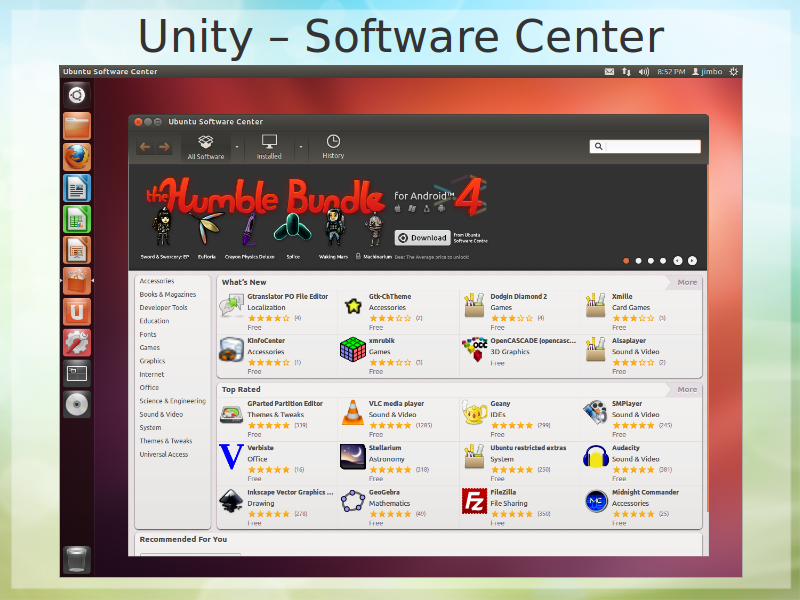This screenshot has width=800, height=600.
Task: Click the Audacity headphones icon
Action: (x=595, y=457)
